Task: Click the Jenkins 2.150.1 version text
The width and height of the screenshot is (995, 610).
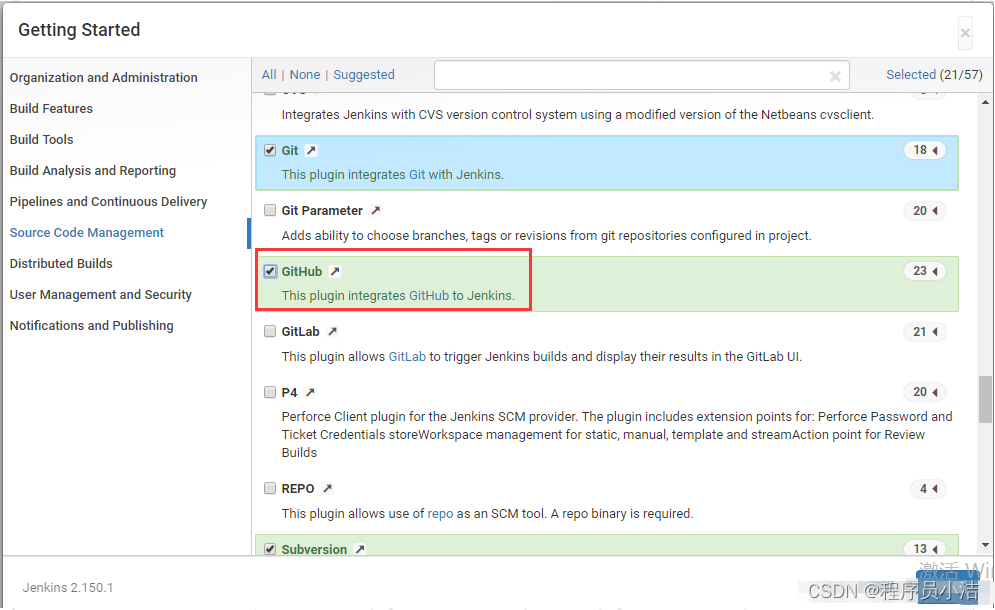Action: click(x=68, y=588)
